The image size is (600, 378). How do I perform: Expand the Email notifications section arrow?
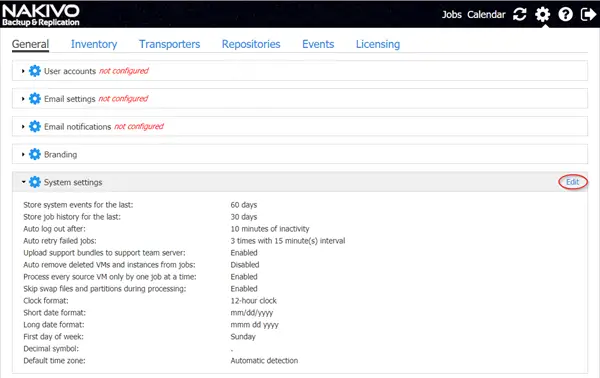[23, 127]
